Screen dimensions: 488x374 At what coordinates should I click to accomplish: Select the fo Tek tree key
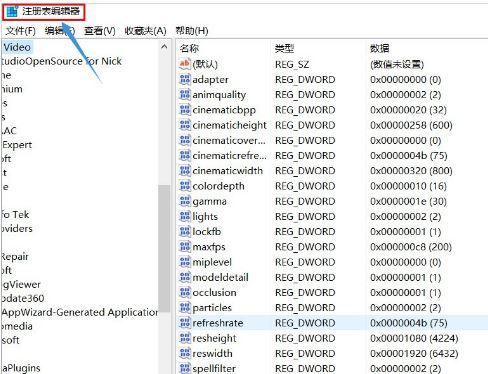[x=15, y=214]
